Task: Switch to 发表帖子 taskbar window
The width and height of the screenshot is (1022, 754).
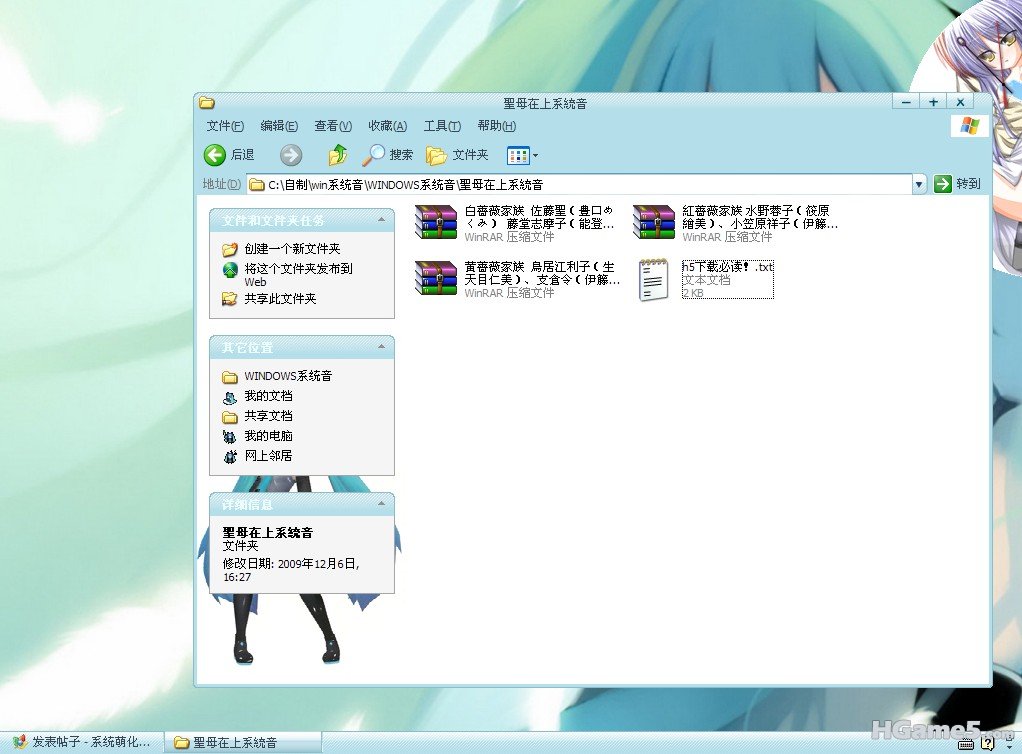Action: pyautogui.click(x=81, y=742)
